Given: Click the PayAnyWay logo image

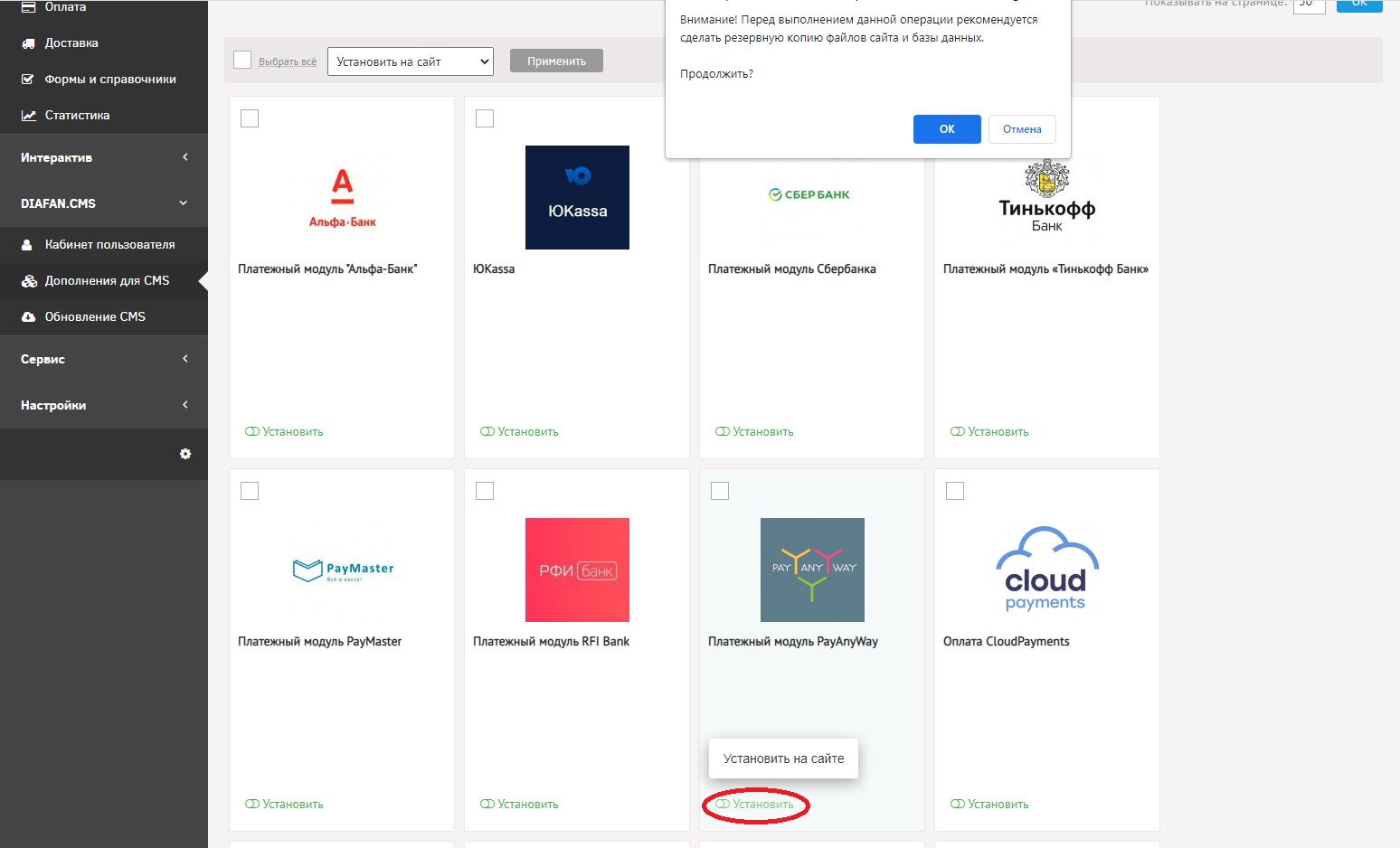Looking at the screenshot, I should [x=812, y=570].
